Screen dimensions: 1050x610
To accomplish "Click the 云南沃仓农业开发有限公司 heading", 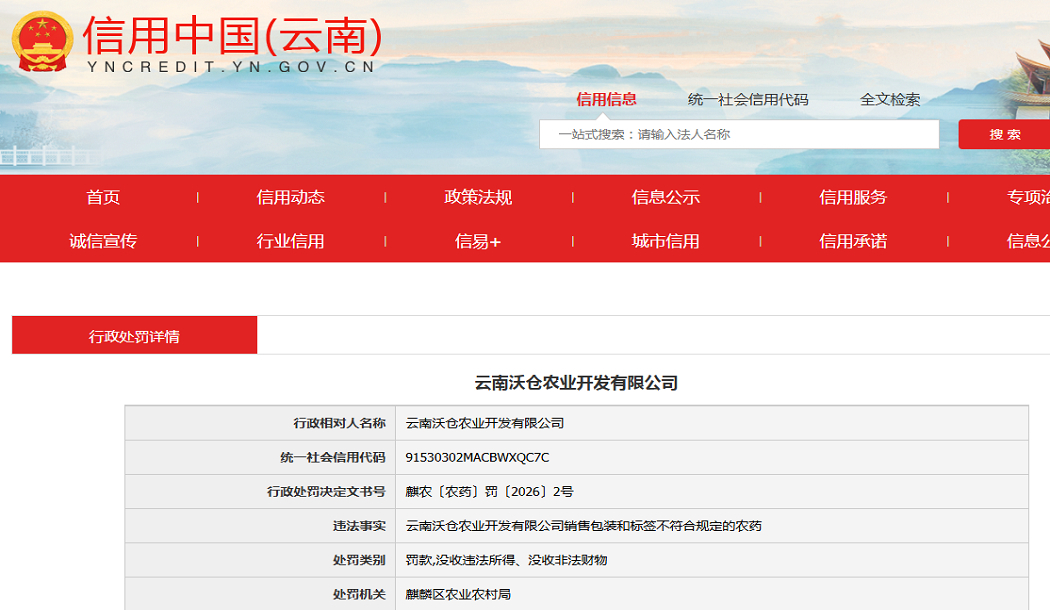I will coord(577,383).
